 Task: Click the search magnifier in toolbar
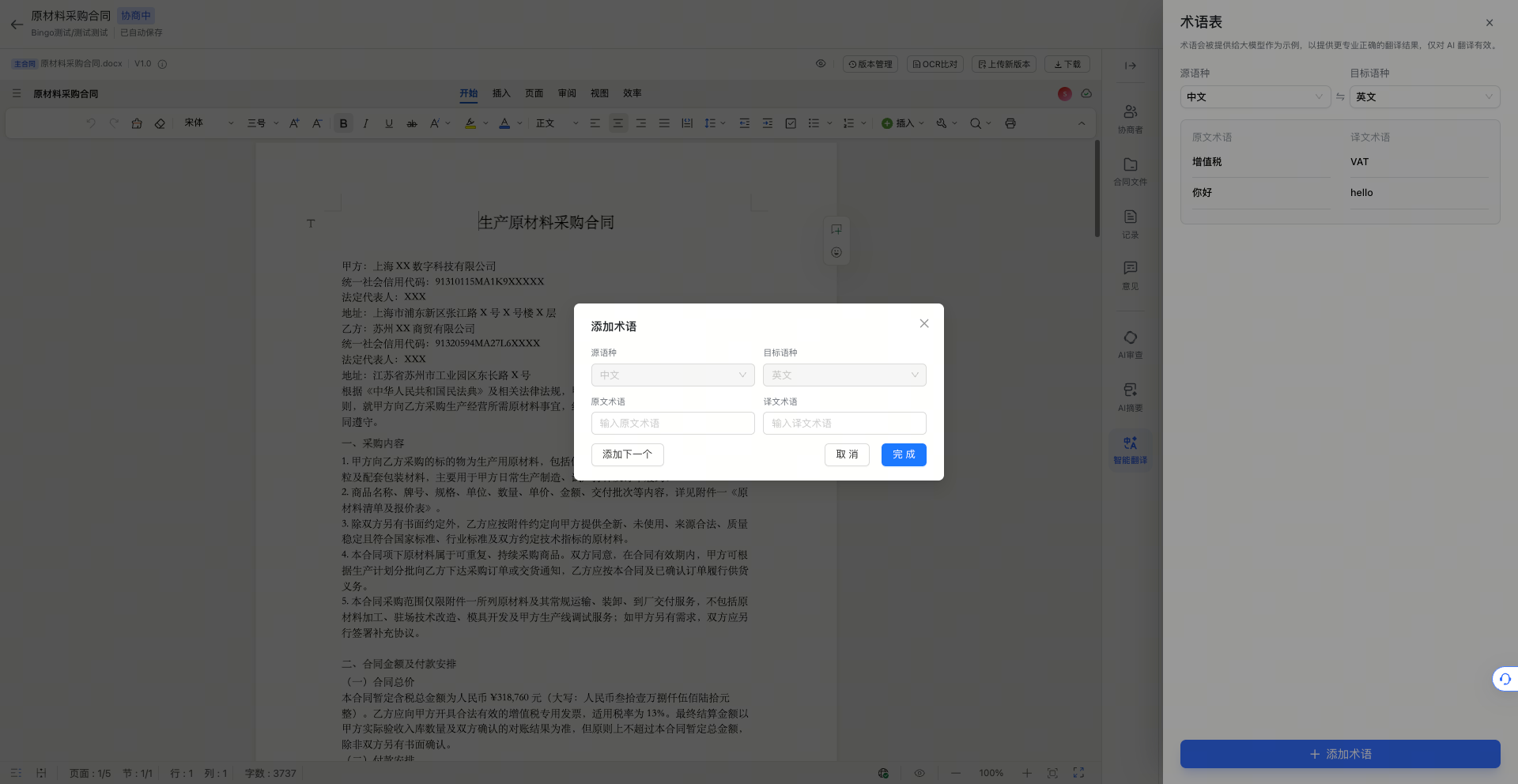[x=976, y=123]
